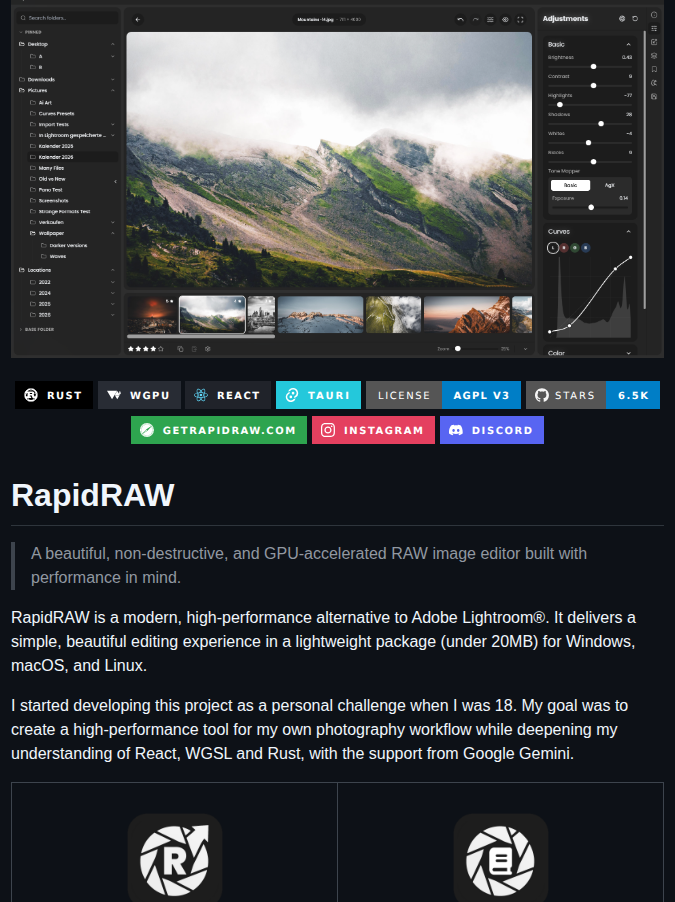Select the Basic tone mapper option

point(570,185)
